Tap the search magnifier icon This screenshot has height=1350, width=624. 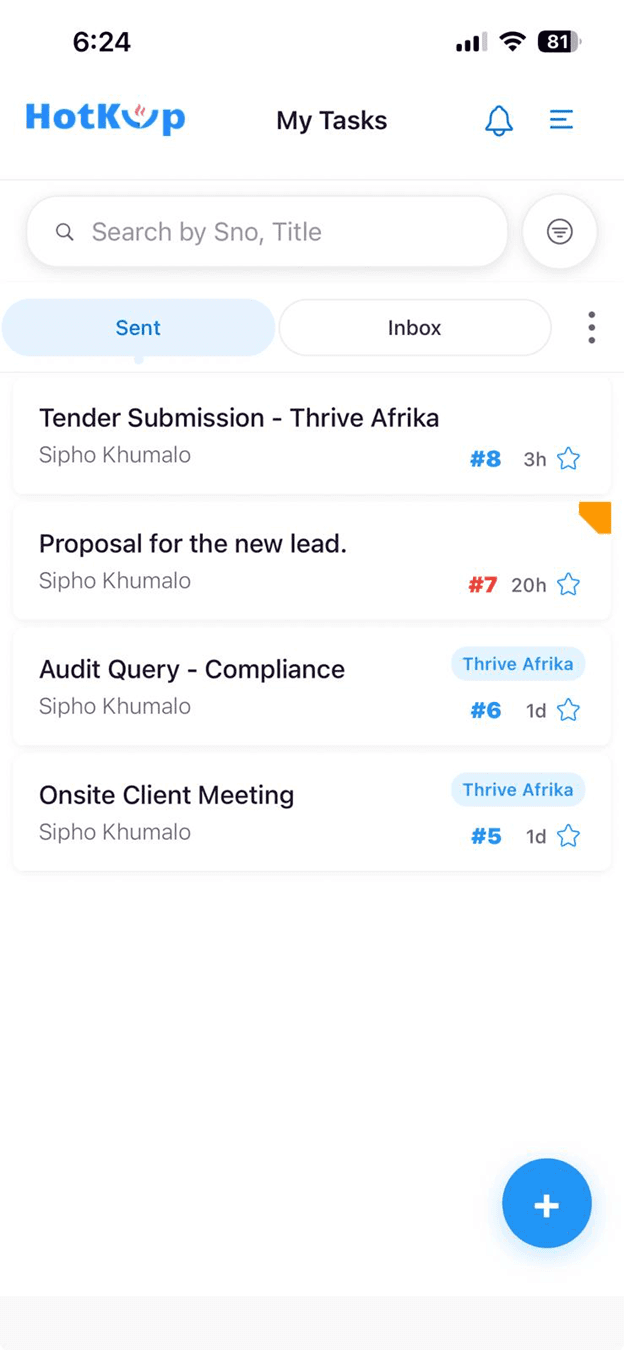coord(65,232)
